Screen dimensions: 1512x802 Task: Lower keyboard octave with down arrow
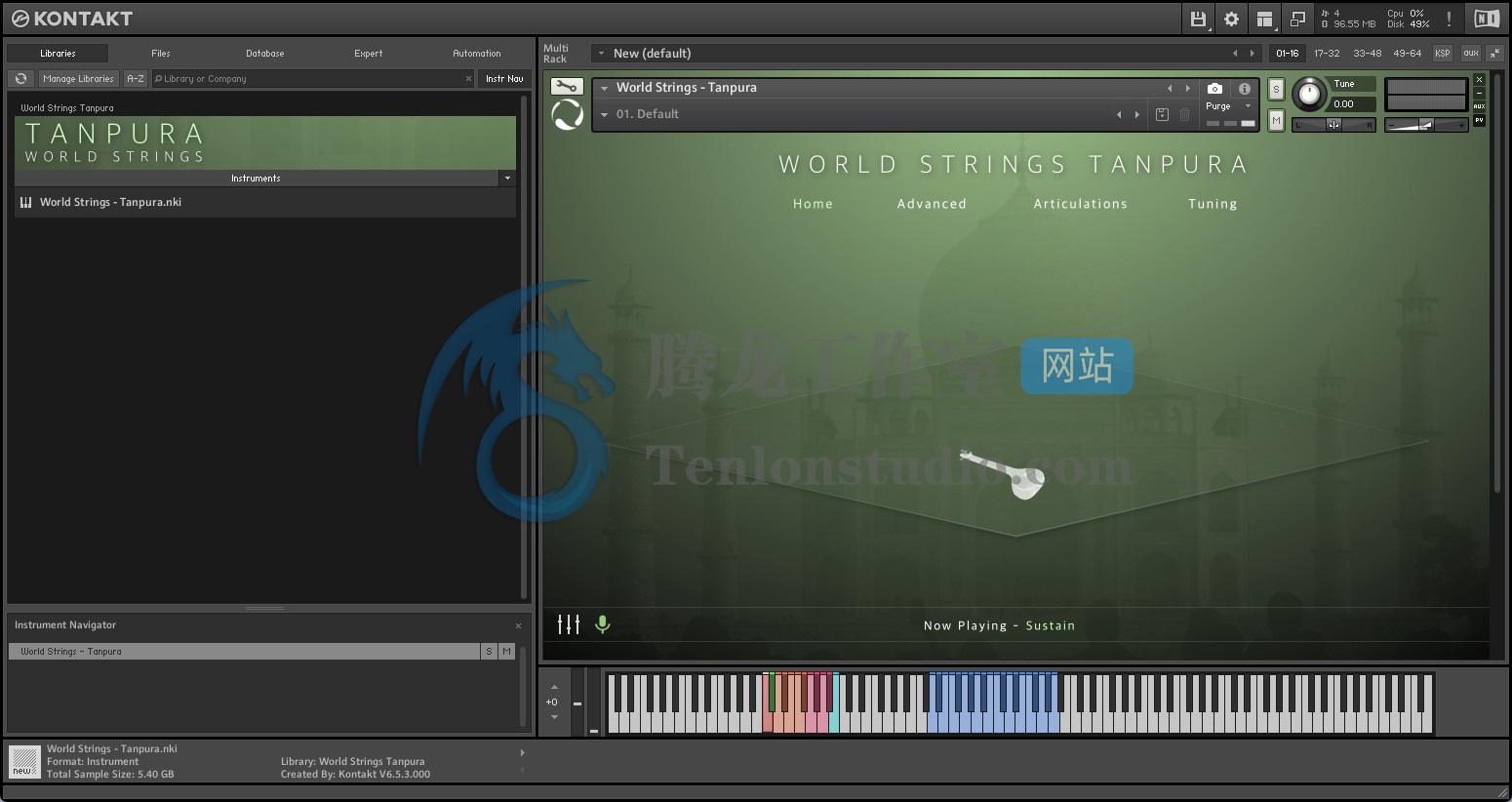tap(554, 717)
